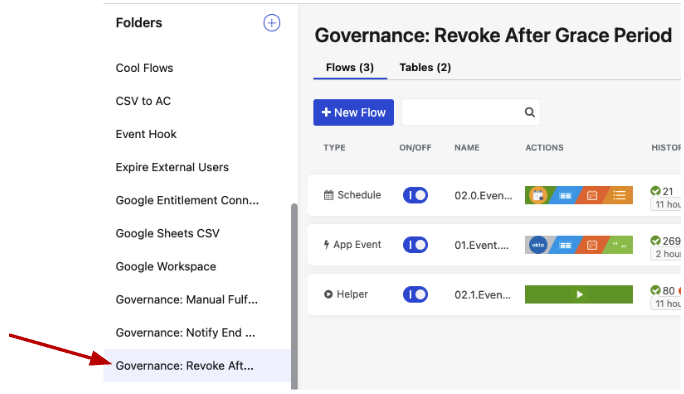
Task: Switch to the Flows (3) tab
Action: tap(350, 68)
